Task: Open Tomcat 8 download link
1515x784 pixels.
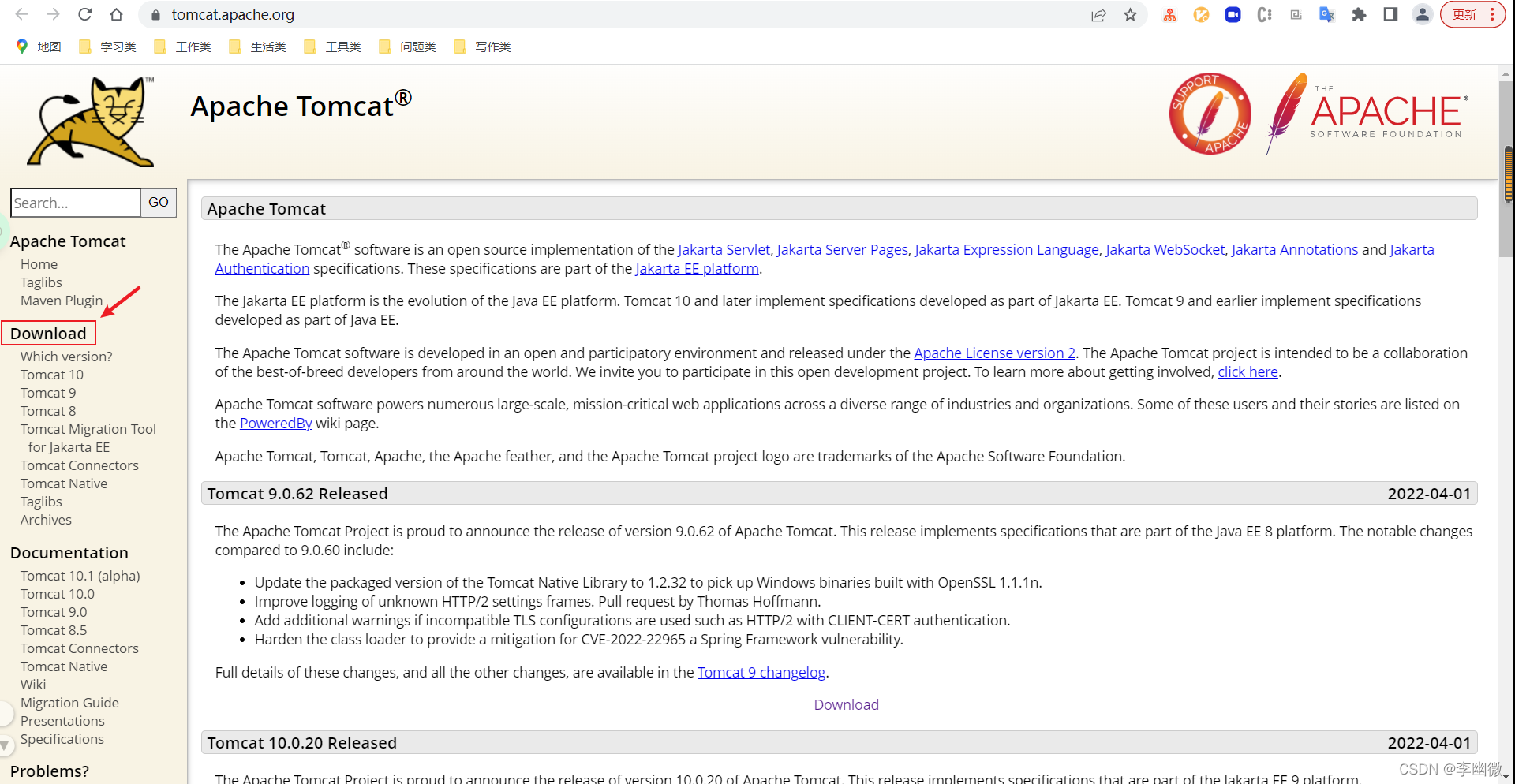Action: [x=48, y=411]
